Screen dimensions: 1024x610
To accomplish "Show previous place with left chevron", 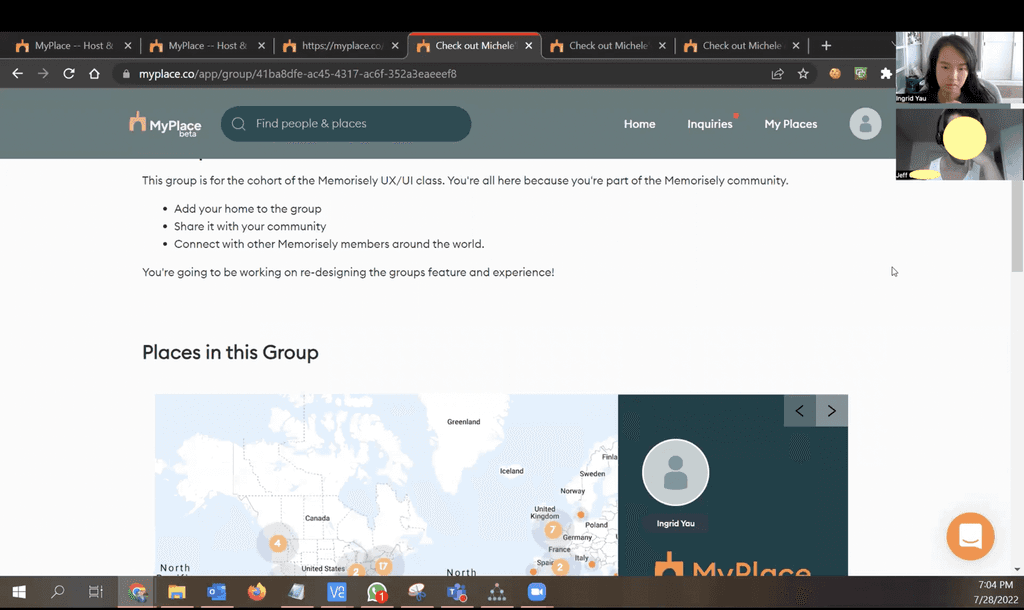I will 799,411.
